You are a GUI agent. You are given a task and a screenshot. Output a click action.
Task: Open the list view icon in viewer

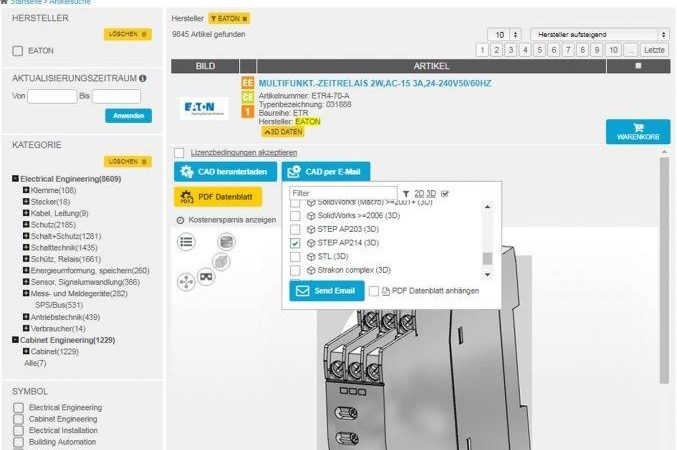tap(187, 242)
